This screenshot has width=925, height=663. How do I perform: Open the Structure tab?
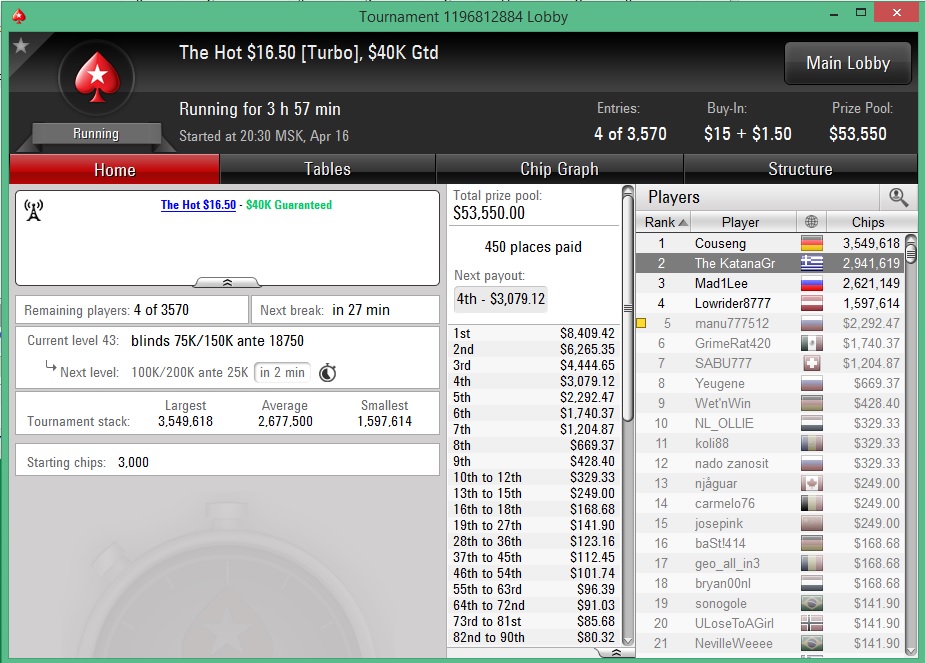point(800,169)
